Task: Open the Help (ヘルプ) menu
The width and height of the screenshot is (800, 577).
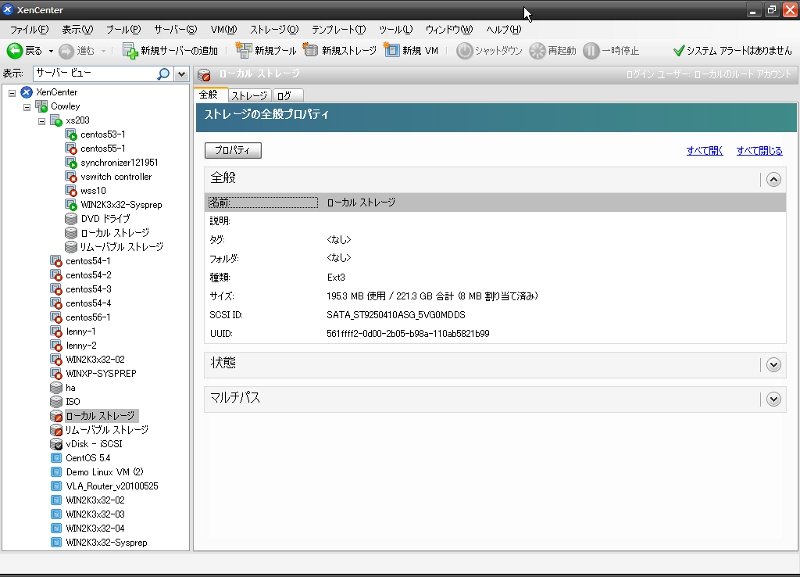Action: pos(503,30)
